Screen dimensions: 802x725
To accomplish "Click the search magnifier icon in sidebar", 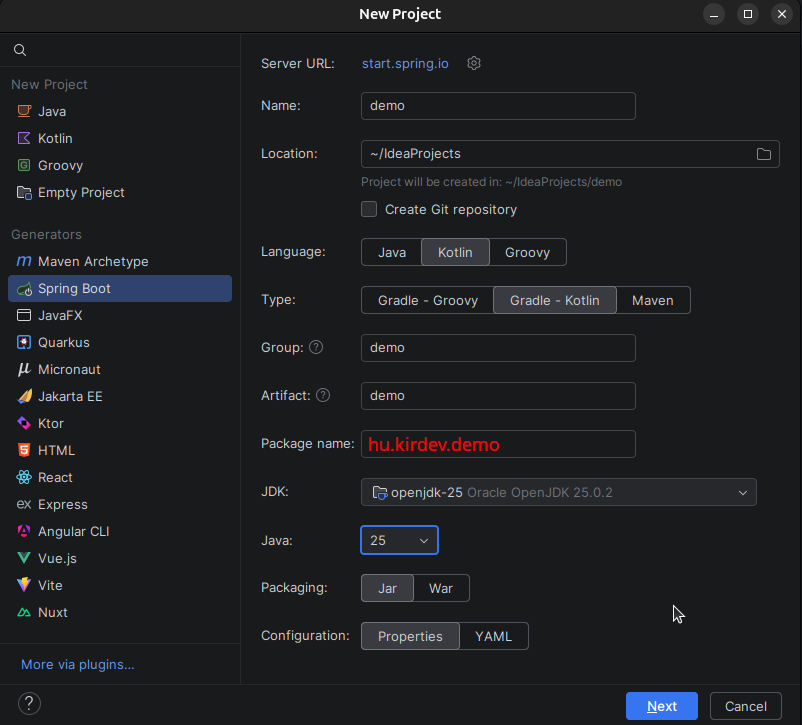I will click(20, 50).
